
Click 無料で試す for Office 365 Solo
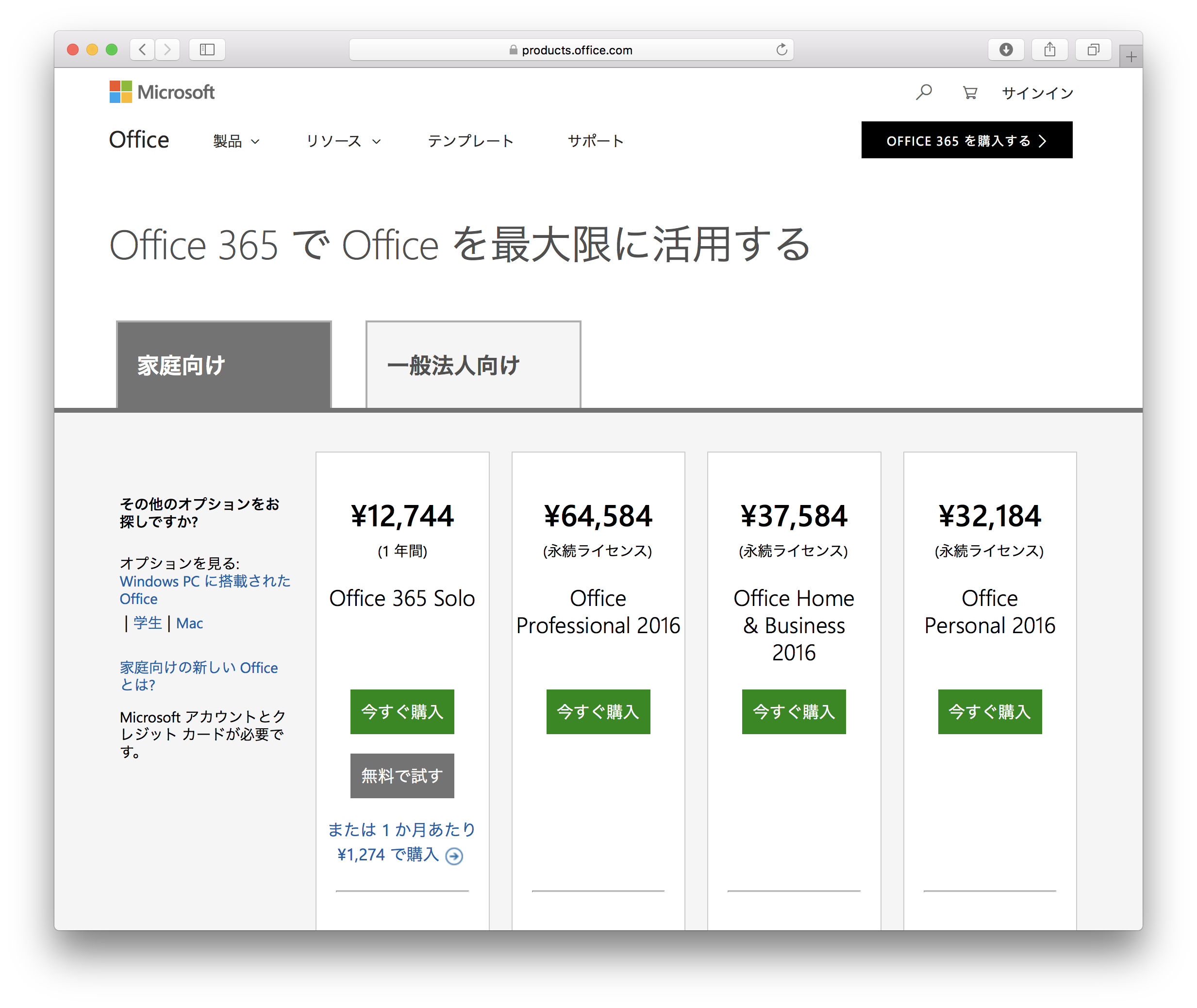pos(402,775)
